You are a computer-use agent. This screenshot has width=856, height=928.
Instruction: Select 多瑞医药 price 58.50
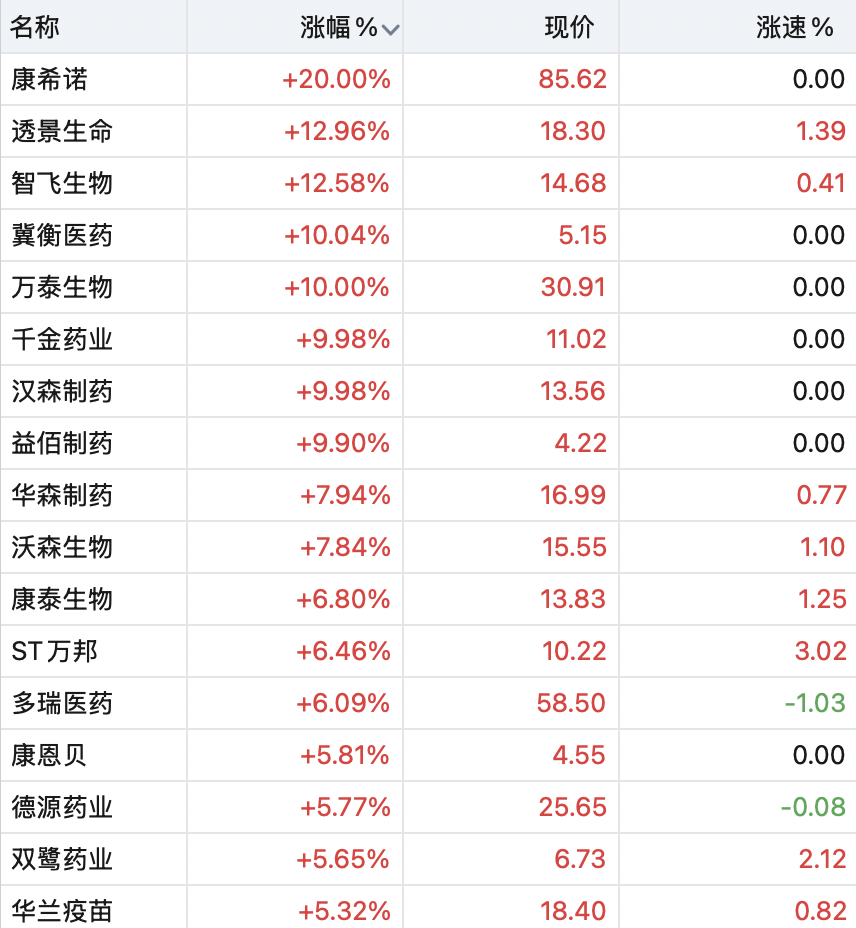coord(571,703)
